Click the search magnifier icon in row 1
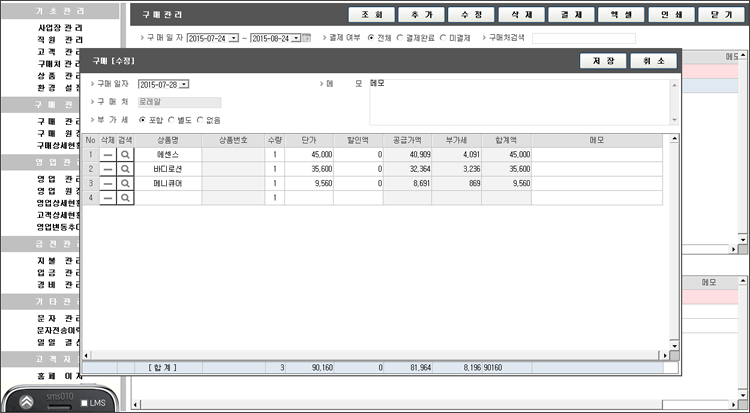The width and height of the screenshot is (750, 413). pyautogui.click(x=125, y=156)
